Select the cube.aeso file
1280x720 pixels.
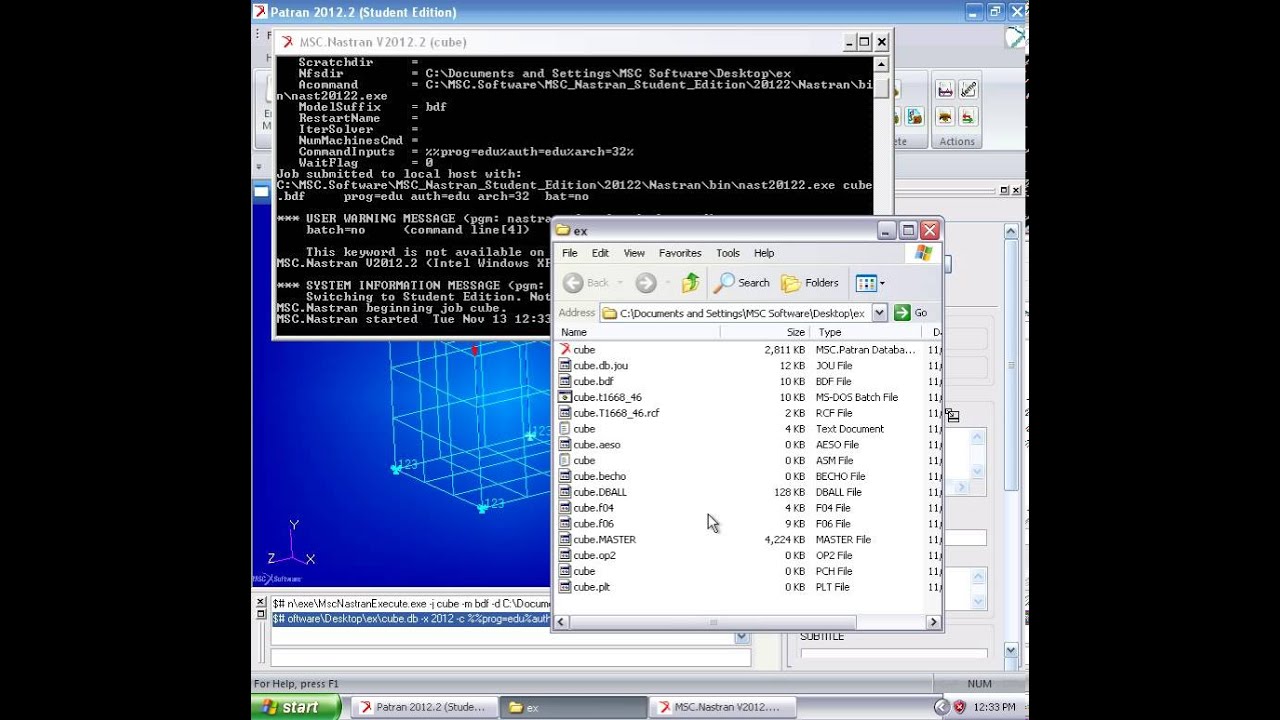[597, 445]
